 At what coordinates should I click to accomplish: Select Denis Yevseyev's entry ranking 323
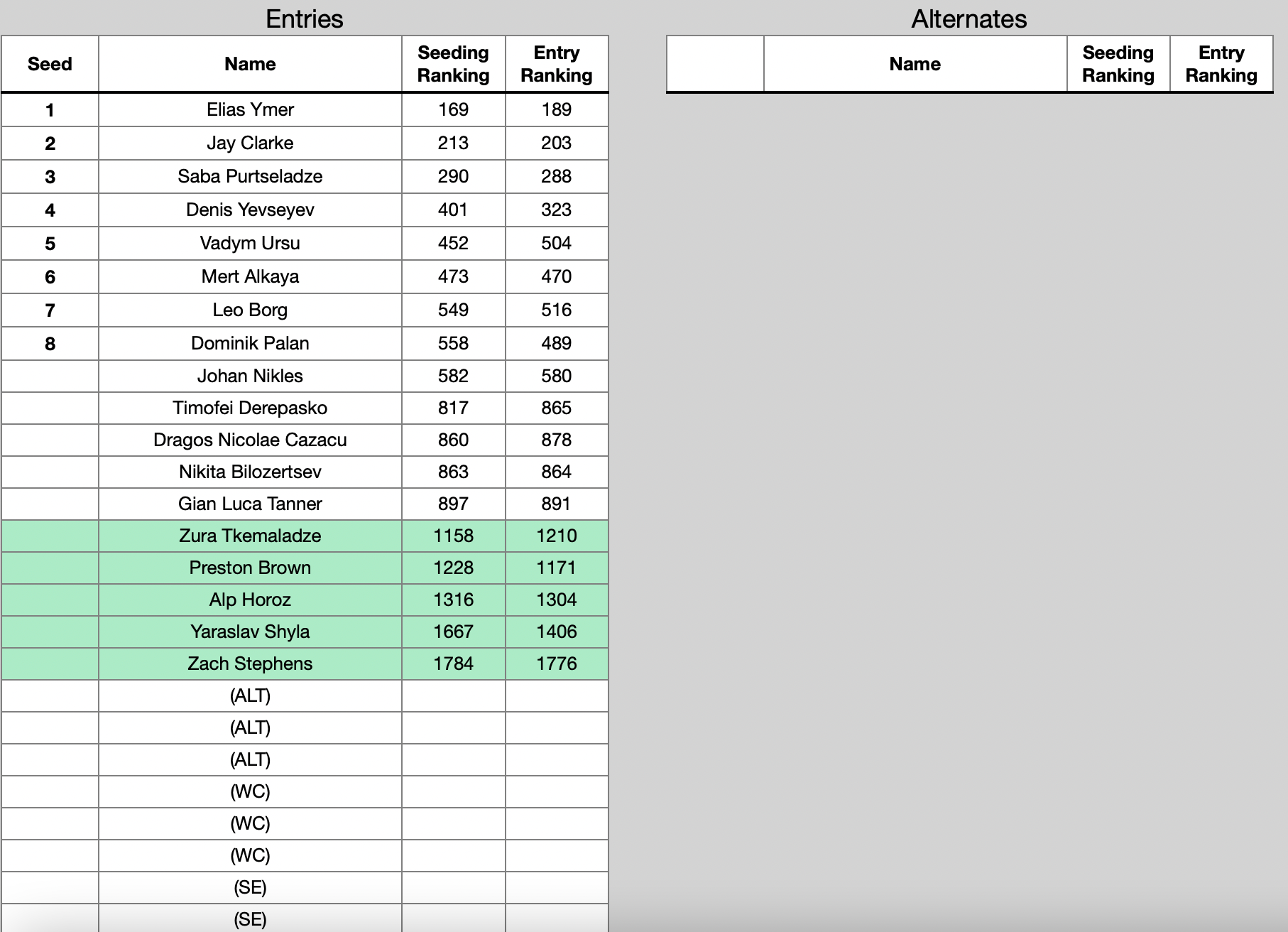(556, 210)
